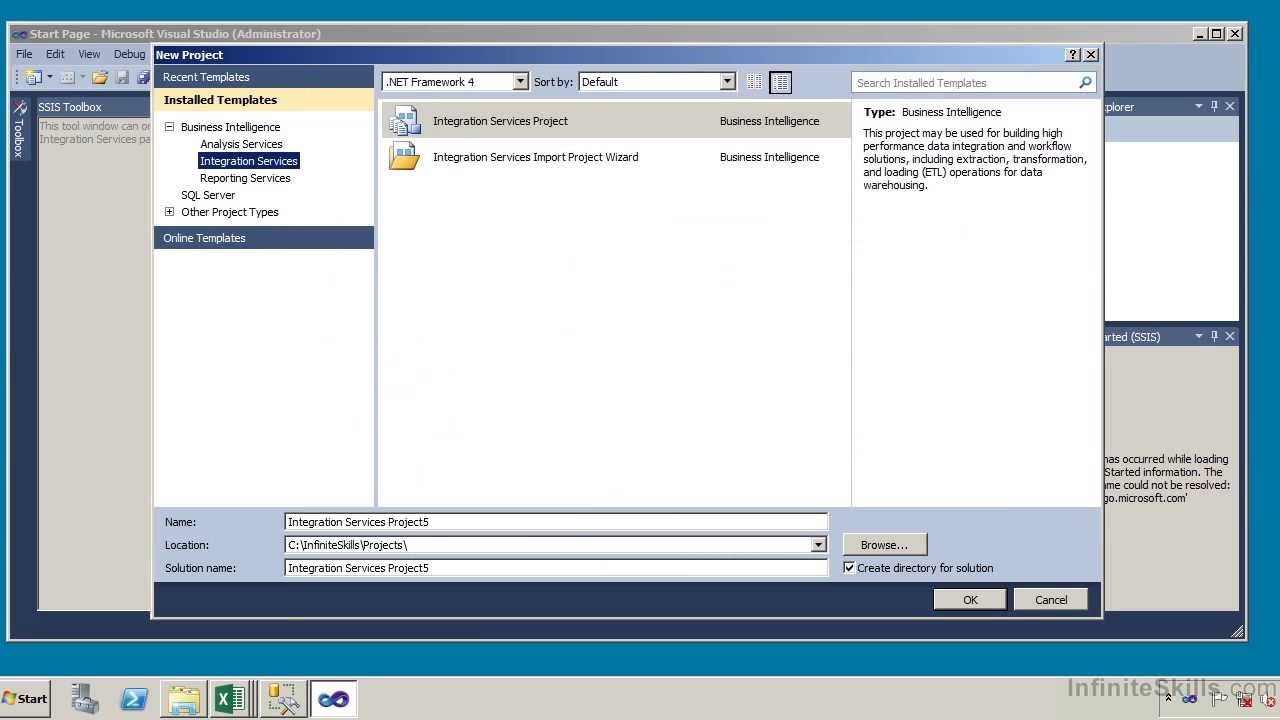Click the Open File toolbar icon
Image resolution: width=1280 pixels, height=720 pixels.
pos(100,77)
